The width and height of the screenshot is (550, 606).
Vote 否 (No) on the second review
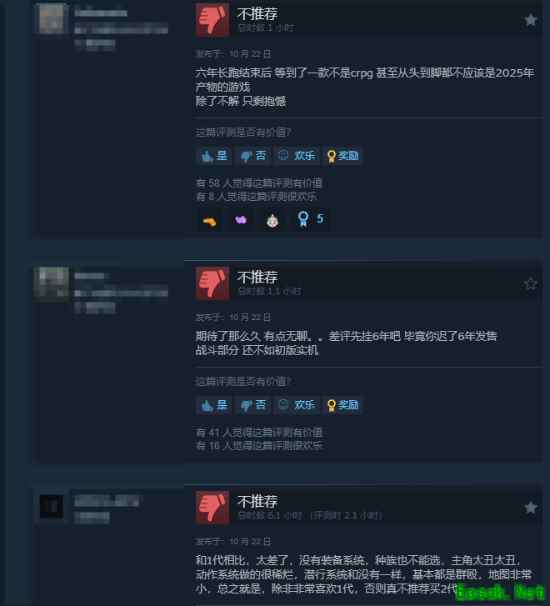coord(253,405)
